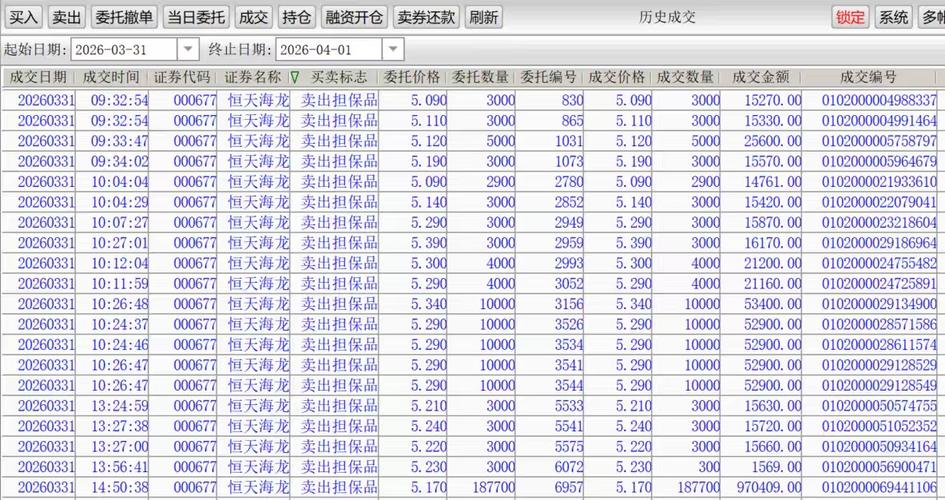Open 卖券还款
Image resolution: width=945 pixels, height=500 pixels.
[426, 17]
